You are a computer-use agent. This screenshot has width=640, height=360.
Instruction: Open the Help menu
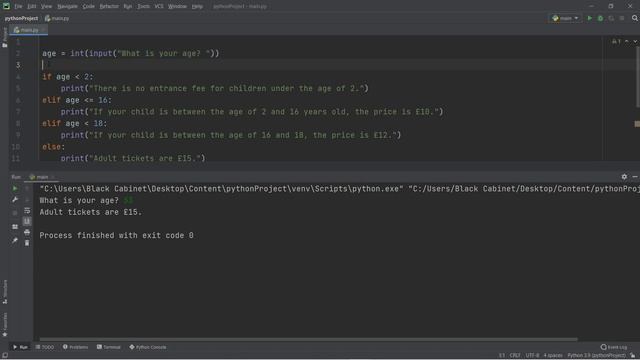(197, 7)
